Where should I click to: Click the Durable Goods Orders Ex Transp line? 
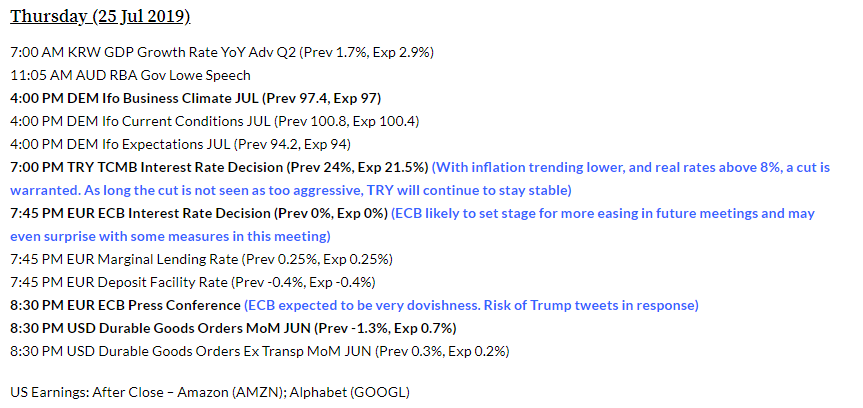click(260, 351)
